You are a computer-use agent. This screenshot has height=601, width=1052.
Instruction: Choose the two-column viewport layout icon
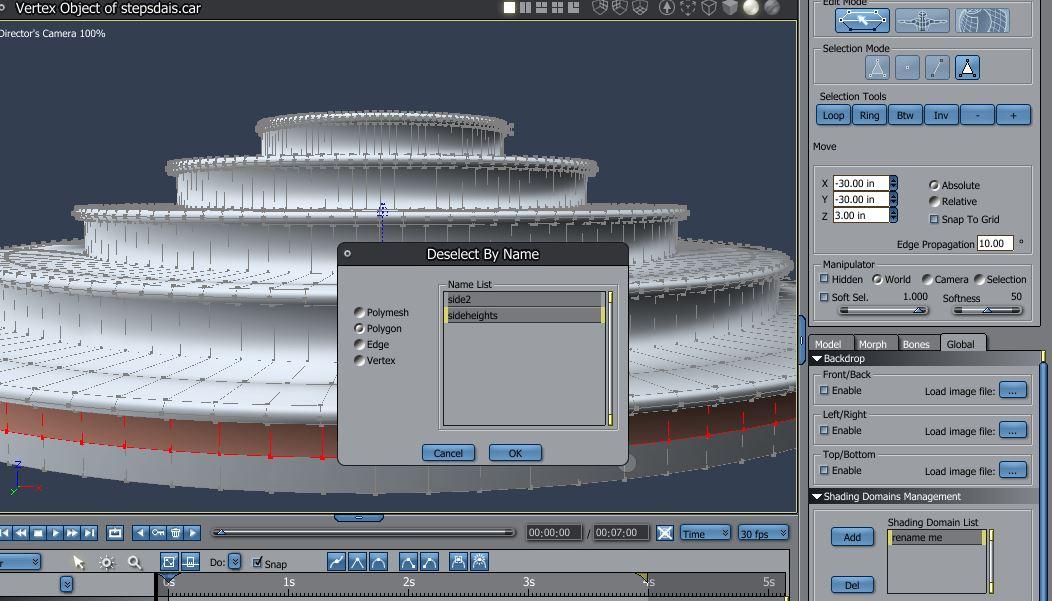pyautogui.click(x=525, y=7)
